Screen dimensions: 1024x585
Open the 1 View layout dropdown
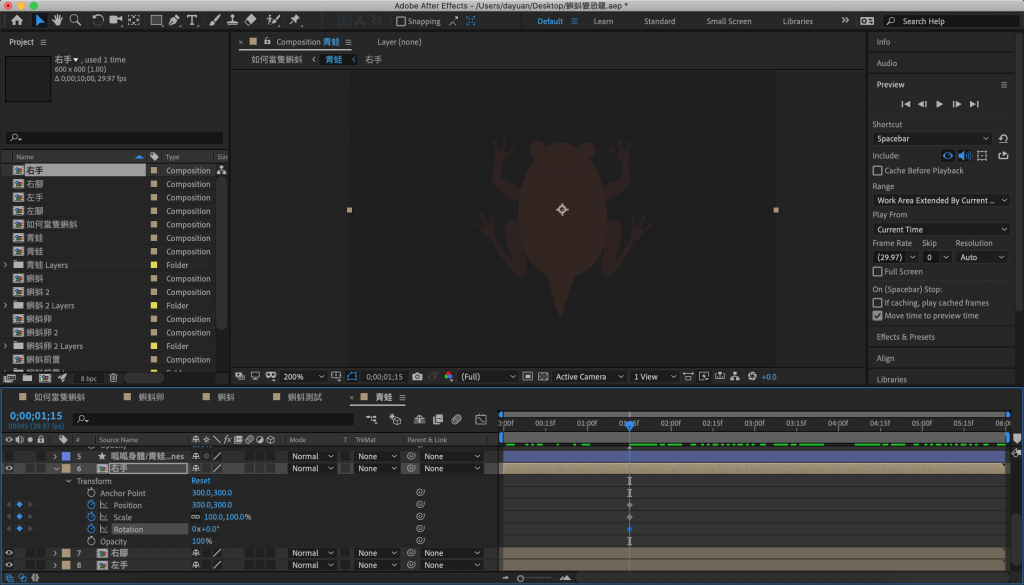click(654, 377)
